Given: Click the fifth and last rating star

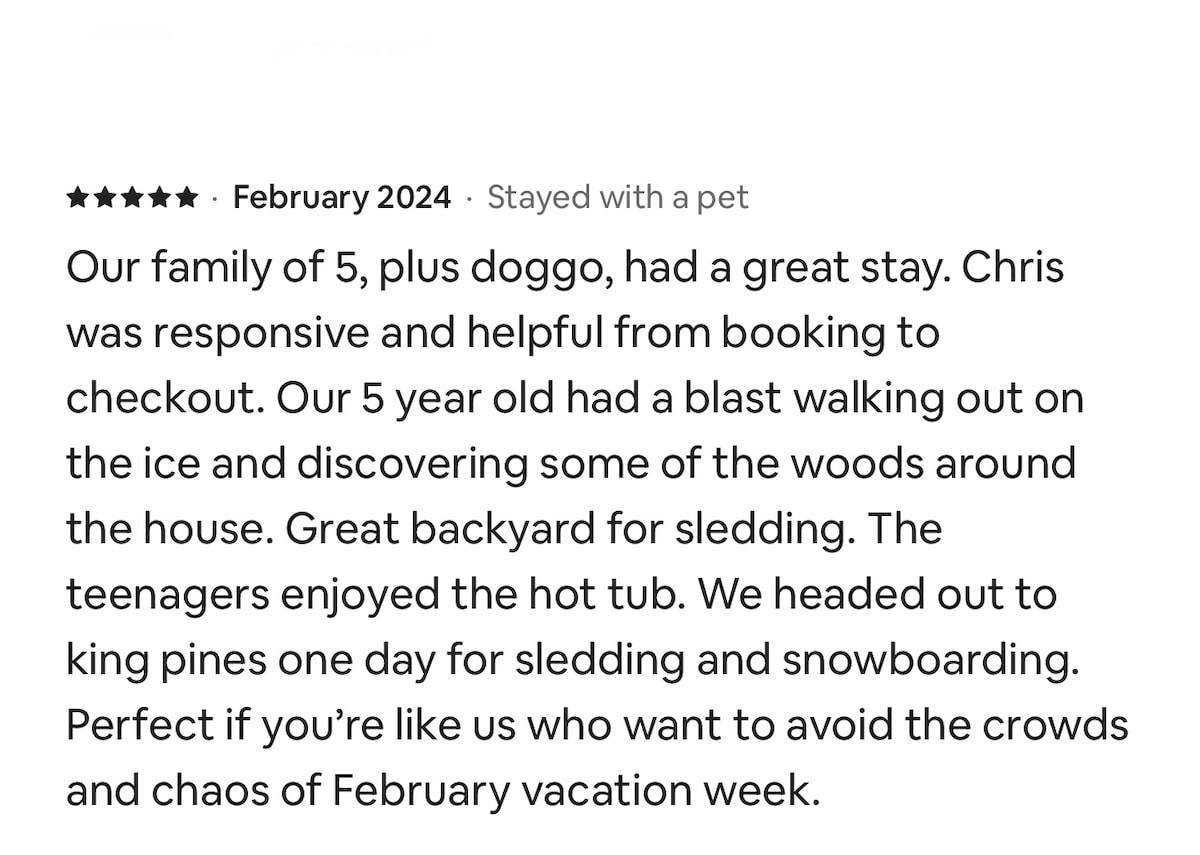Looking at the screenshot, I should tap(185, 198).
